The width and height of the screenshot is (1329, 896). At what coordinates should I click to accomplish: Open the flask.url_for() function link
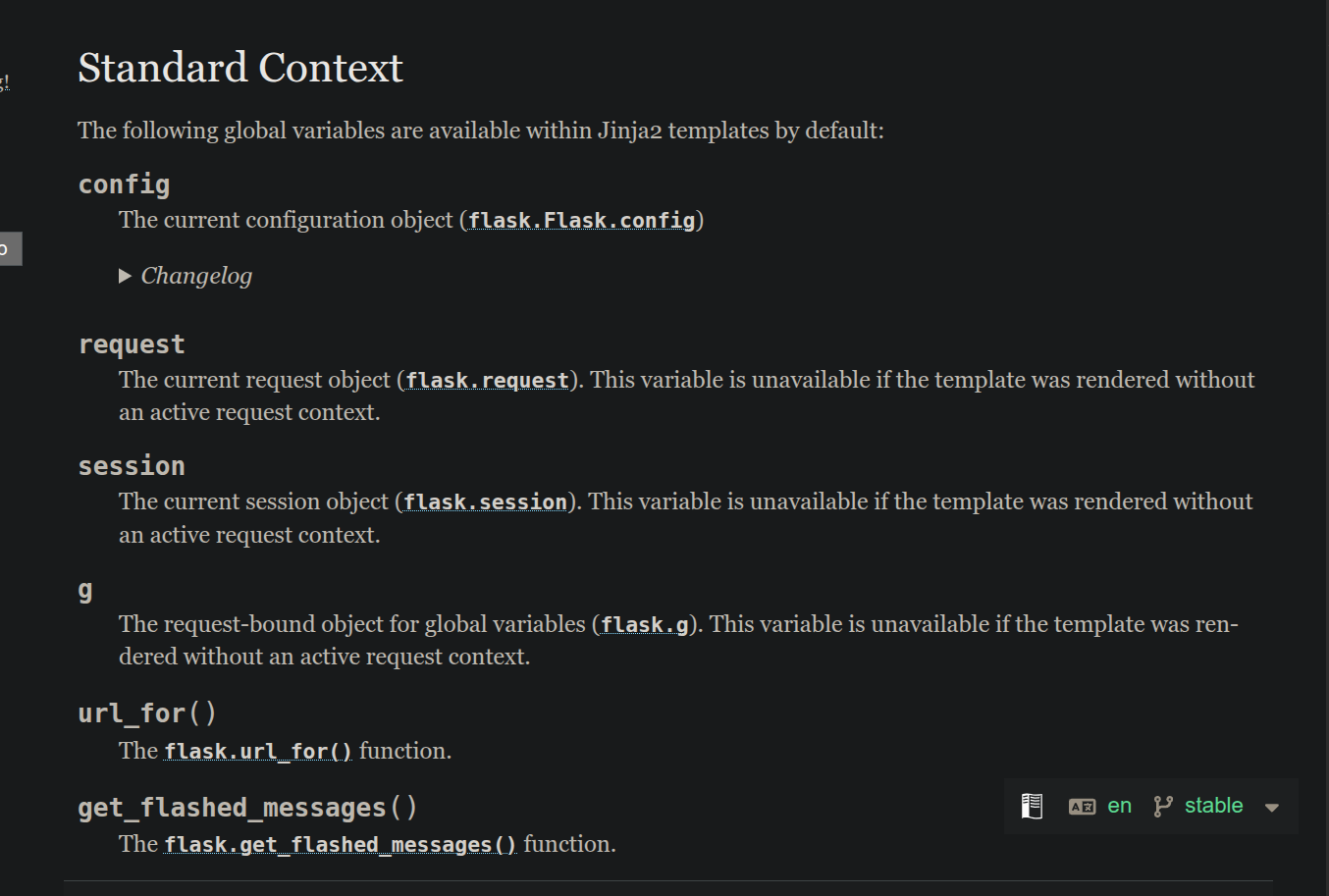click(x=257, y=751)
